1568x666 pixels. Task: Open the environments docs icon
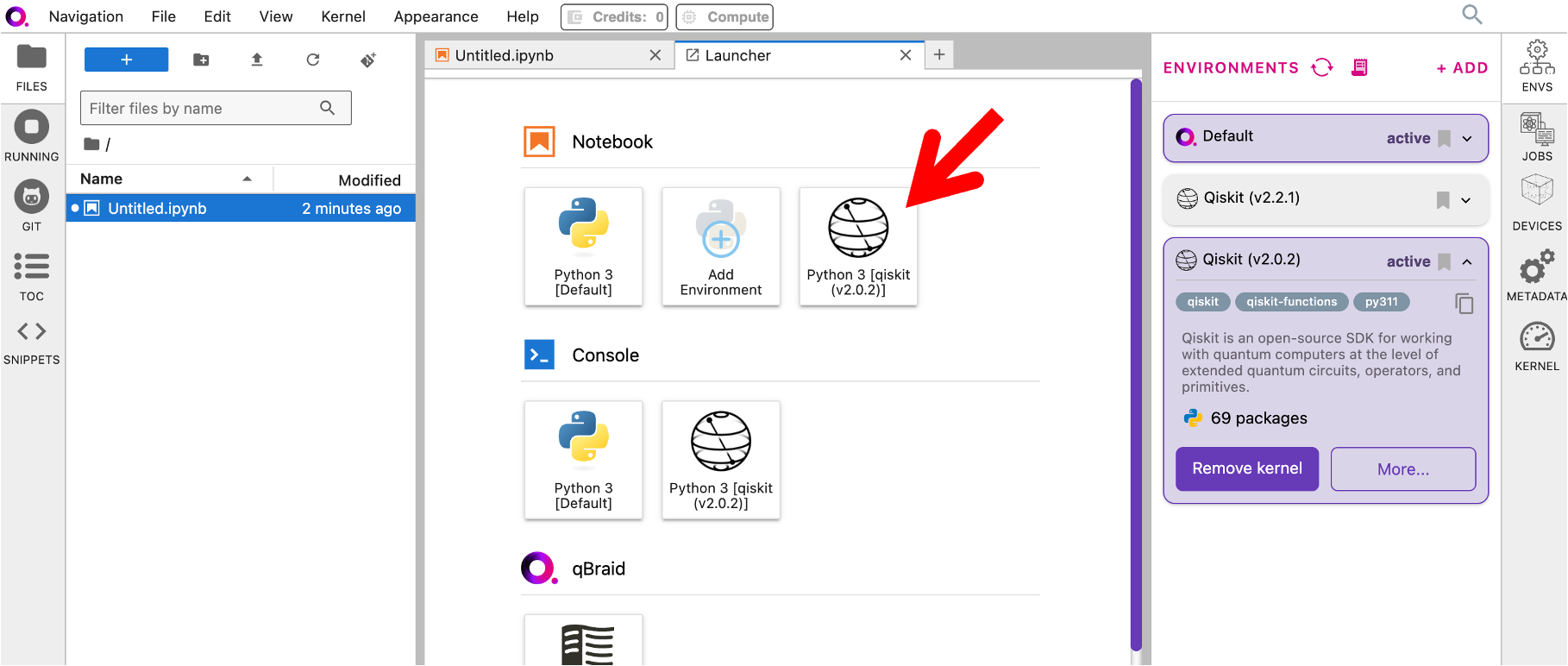(1359, 67)
